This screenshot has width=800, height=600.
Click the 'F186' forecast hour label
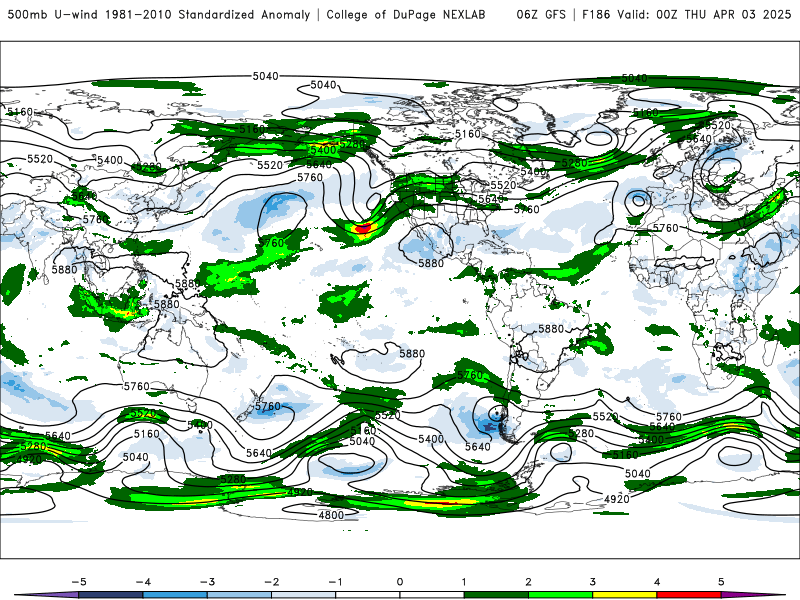pos(595,15)
